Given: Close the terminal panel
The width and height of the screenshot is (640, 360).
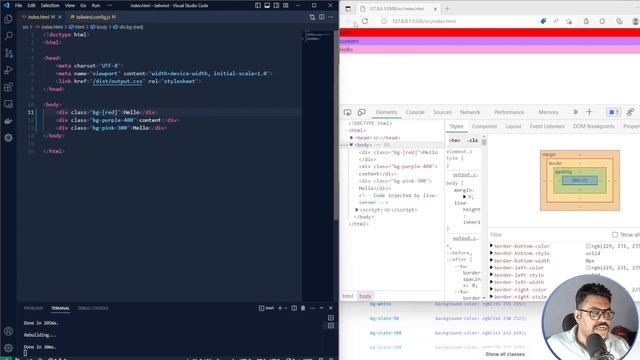Looking at the screenshot, I should (x=331, y=308).
